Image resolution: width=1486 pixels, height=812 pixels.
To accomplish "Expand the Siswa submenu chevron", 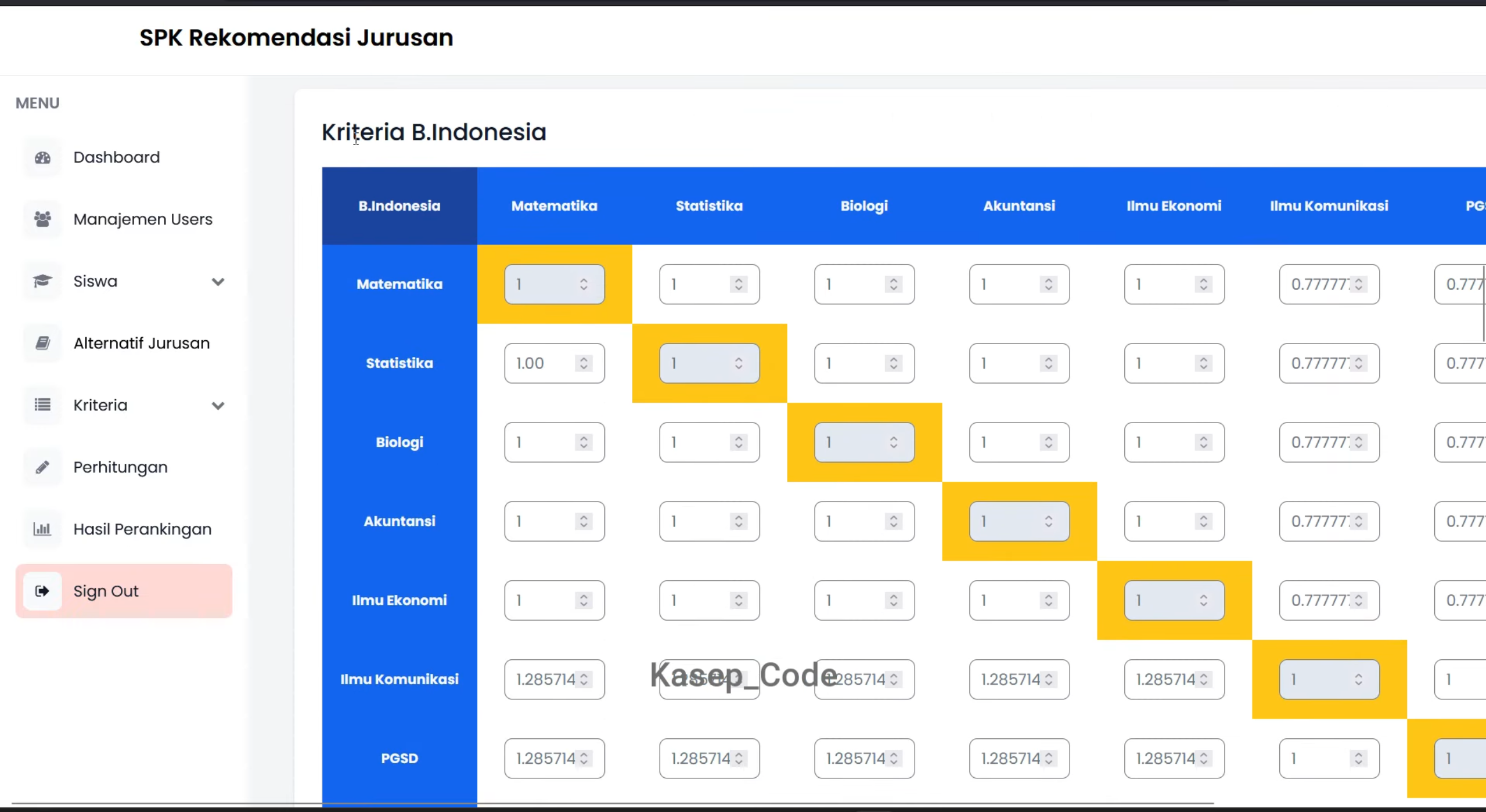I will [x=218, y=282].
